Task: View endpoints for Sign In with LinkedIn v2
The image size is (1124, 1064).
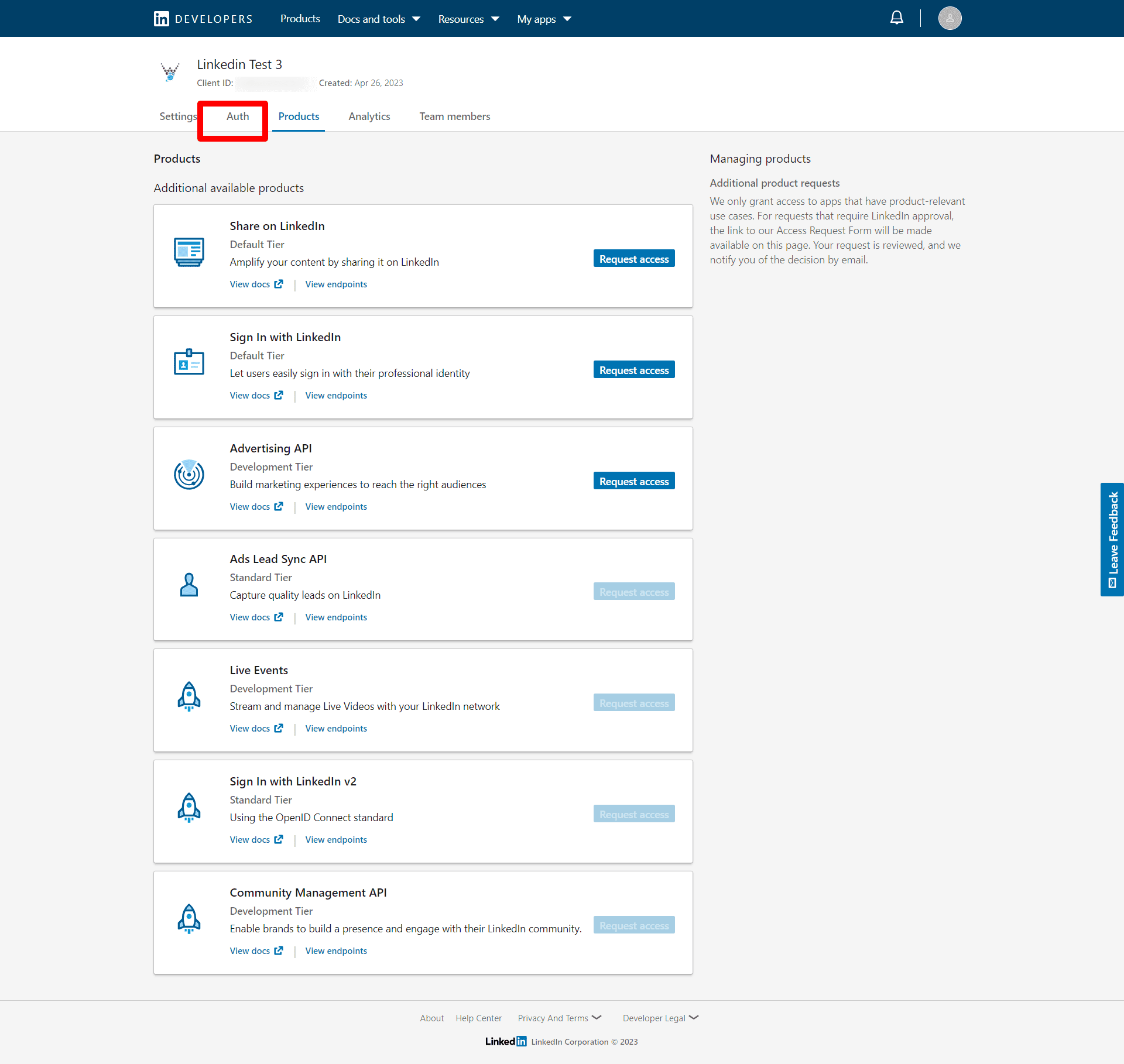Action: tap(336, 839)
